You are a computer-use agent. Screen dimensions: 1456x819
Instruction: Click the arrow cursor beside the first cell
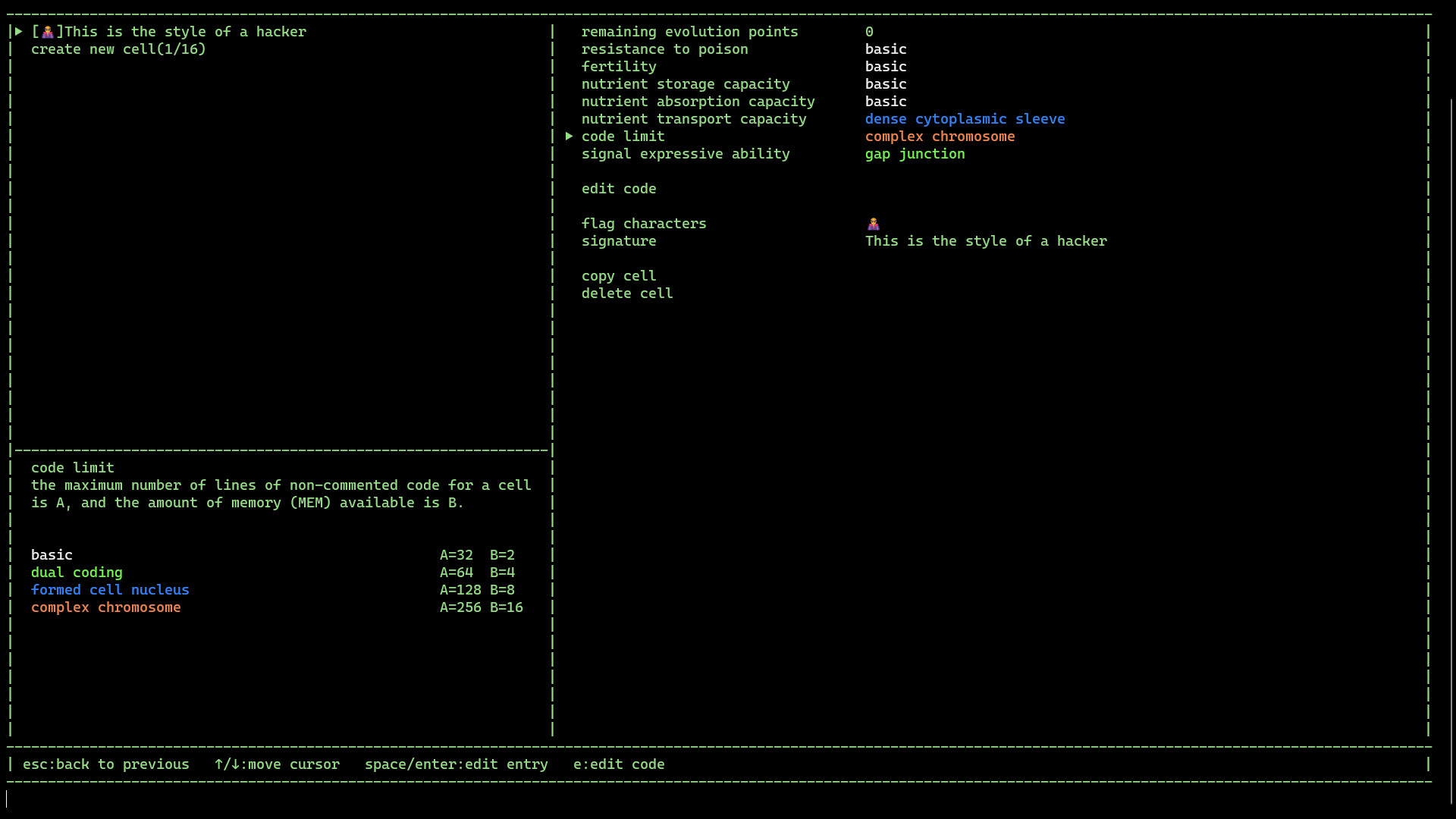(19, 32)
